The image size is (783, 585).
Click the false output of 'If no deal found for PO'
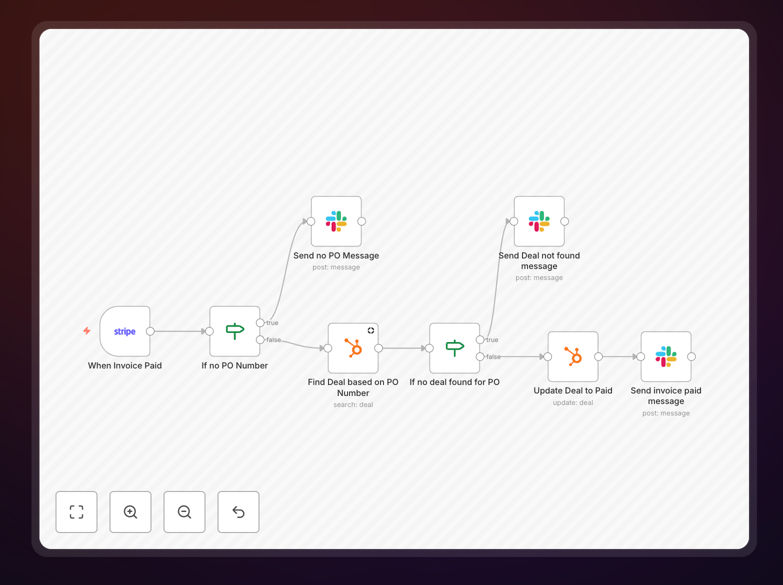(x=480, y=357)
